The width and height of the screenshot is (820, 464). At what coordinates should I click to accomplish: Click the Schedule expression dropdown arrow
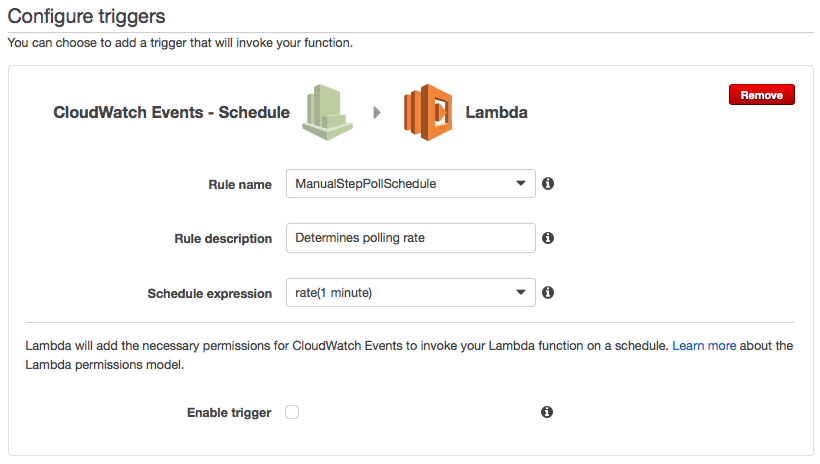[x=520, y=293]
